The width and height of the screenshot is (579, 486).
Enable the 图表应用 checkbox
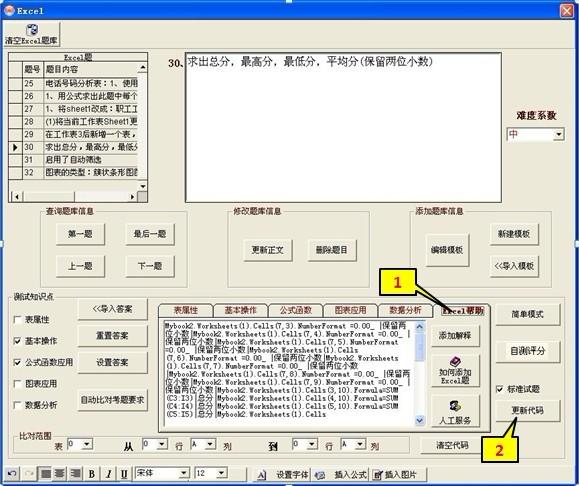(17, 384)
